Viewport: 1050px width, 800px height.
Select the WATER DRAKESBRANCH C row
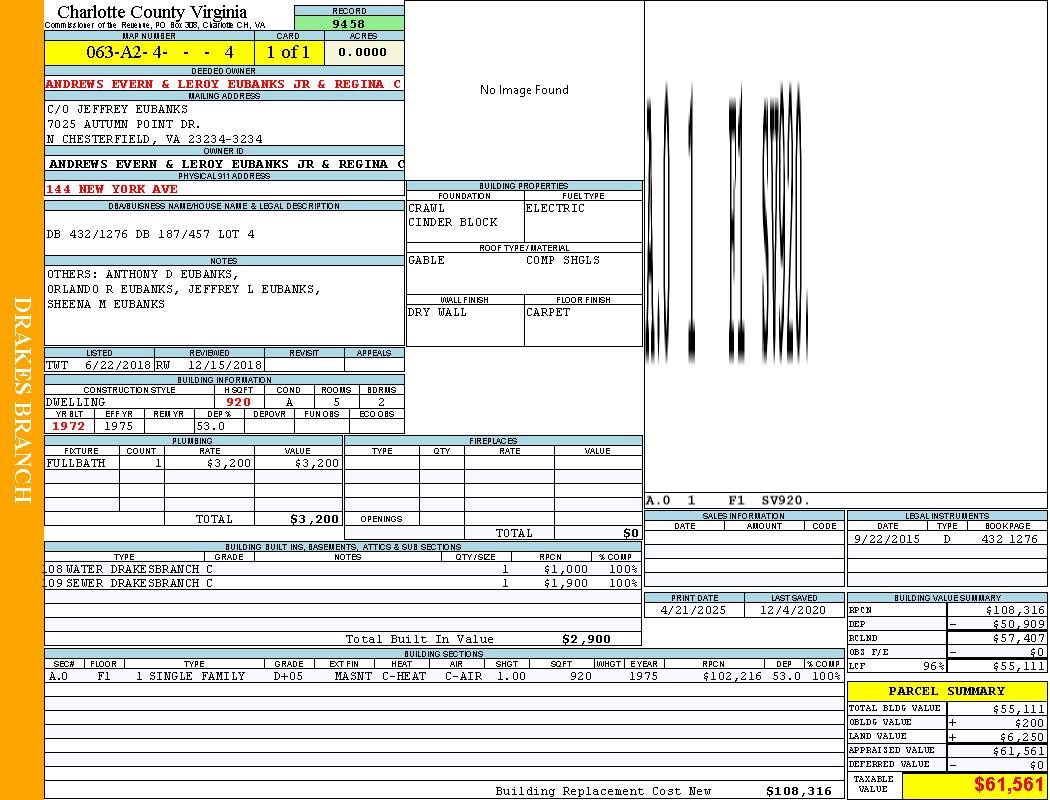pos(343,569)
